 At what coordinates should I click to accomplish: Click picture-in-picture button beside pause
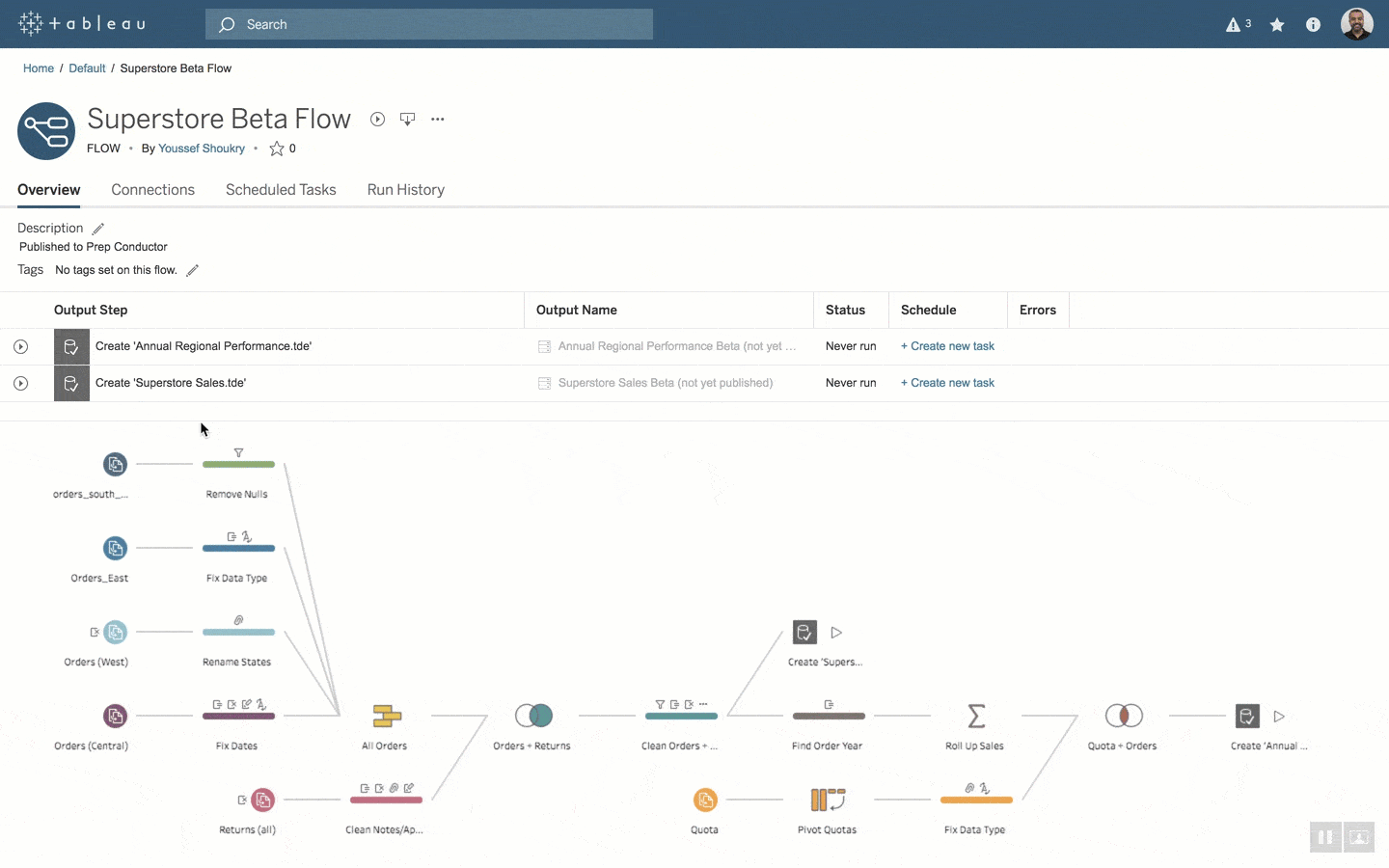pos(1359,837)
